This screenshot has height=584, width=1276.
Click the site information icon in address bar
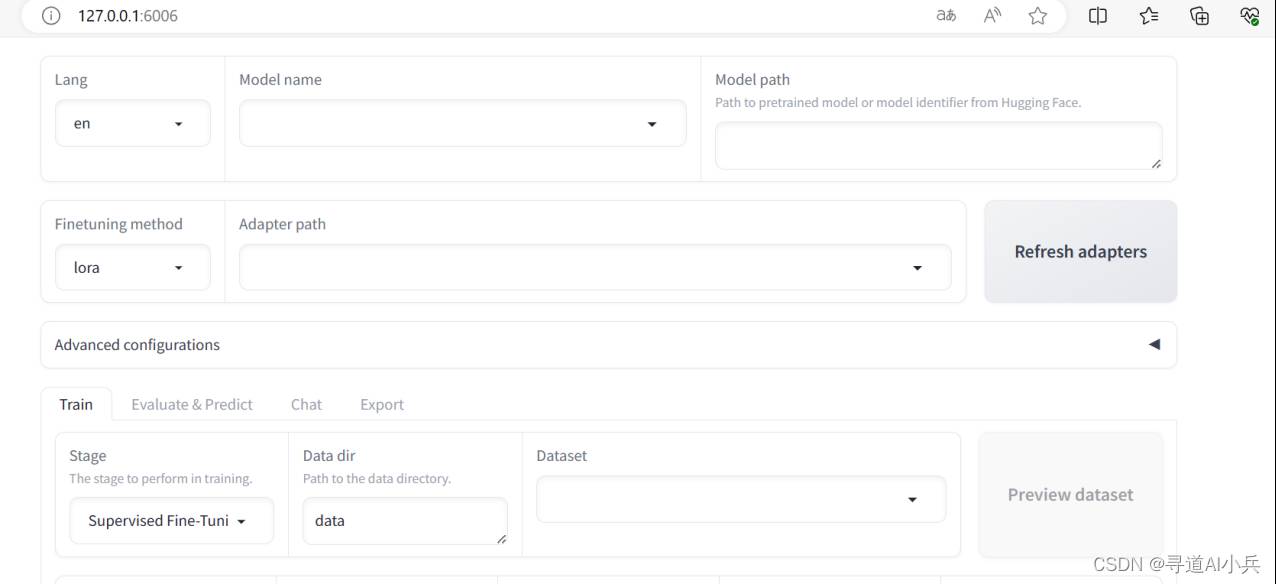51,16
